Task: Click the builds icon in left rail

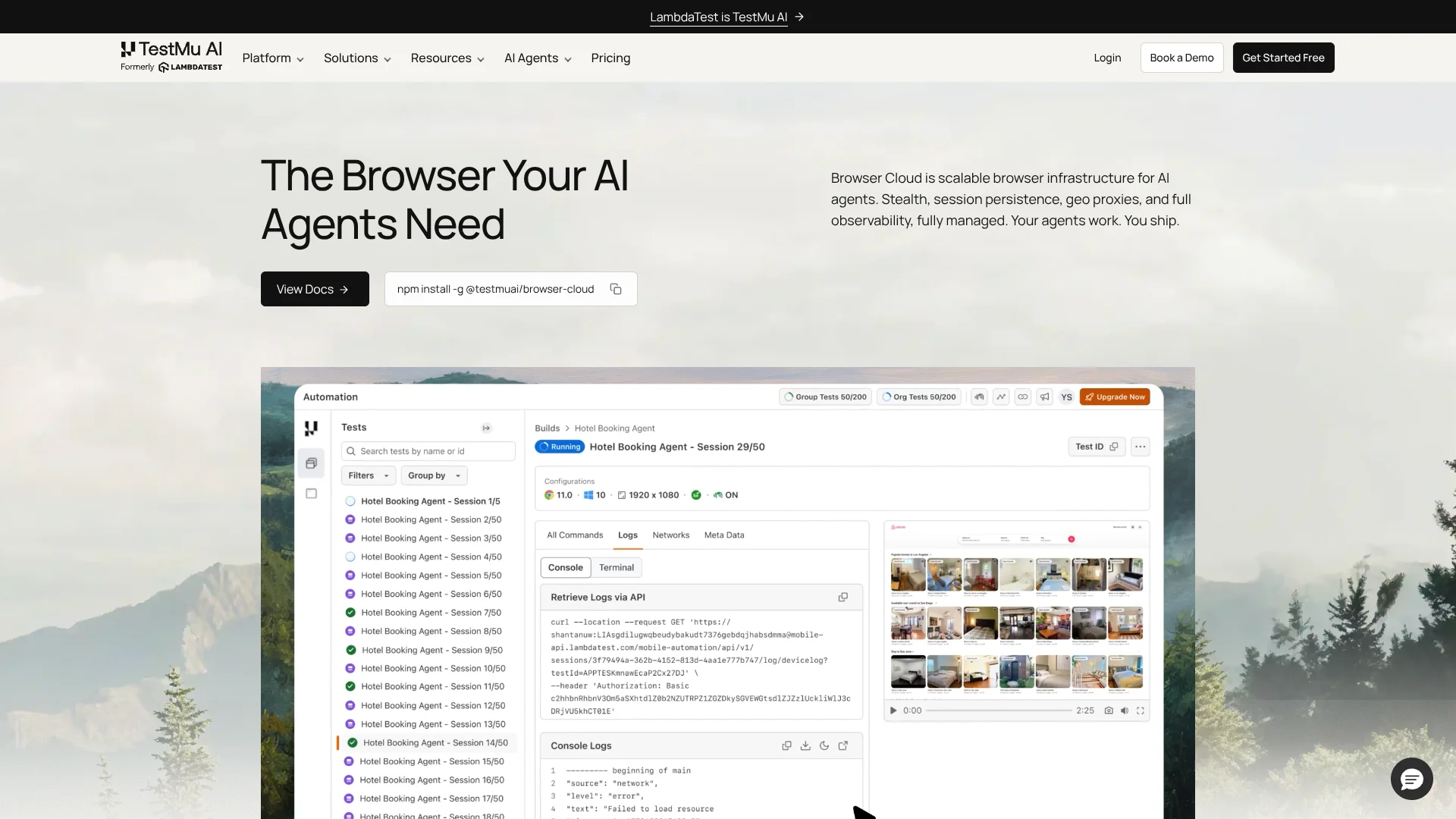Action: pyautogui.click(x=311, y=463)
